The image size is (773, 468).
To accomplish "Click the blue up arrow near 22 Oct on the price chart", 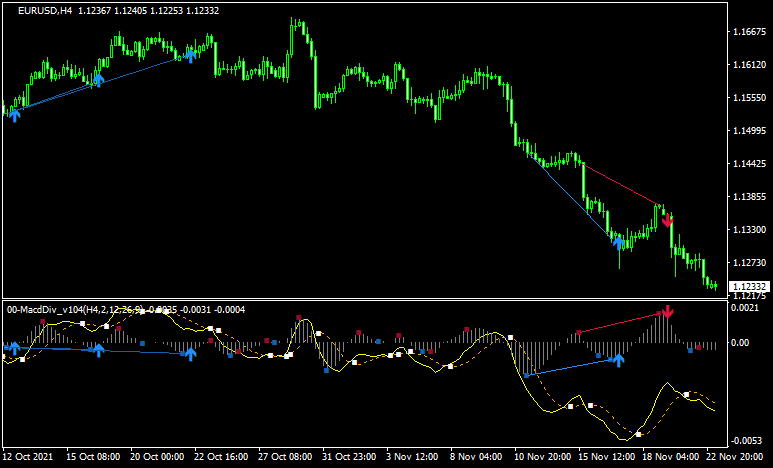I will click(x=190, y=54).
